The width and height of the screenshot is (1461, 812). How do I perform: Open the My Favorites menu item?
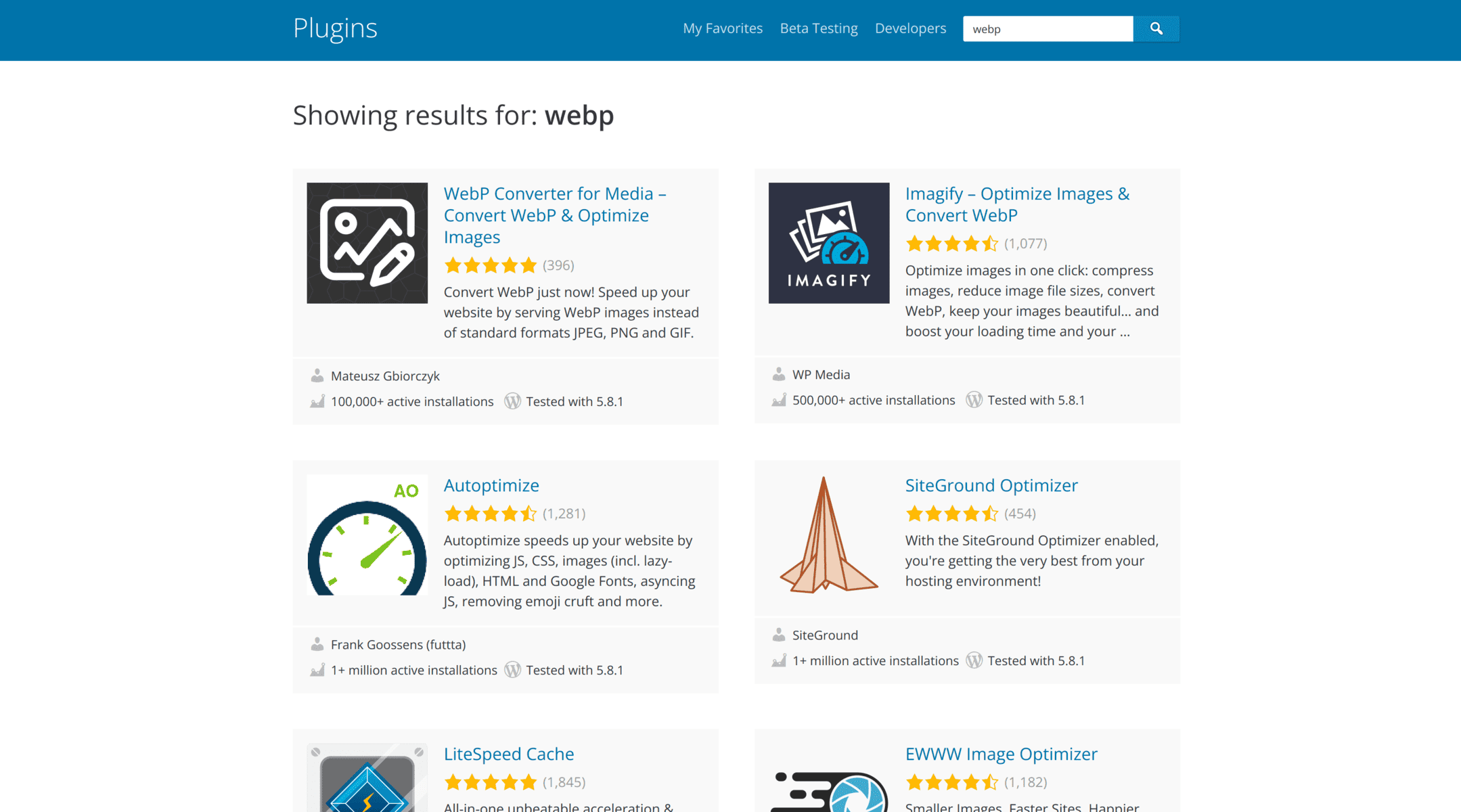[x=722, y=28]
